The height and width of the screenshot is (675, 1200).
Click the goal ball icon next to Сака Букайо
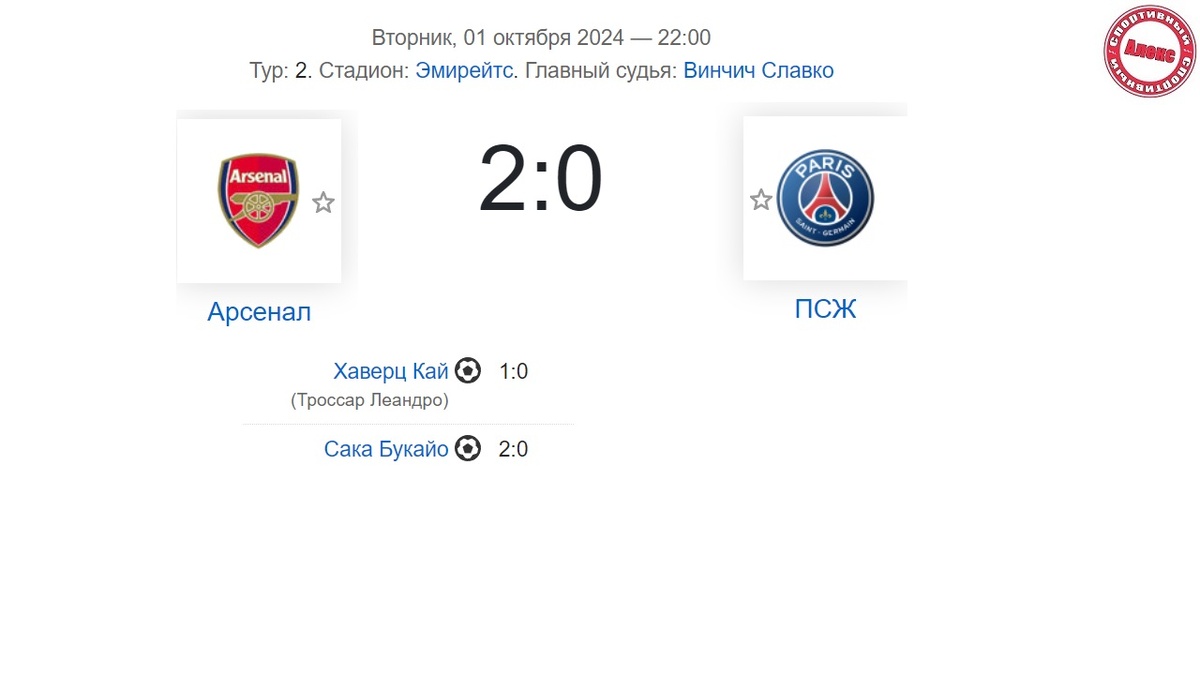pyautogui.click(x=467, y=448)
